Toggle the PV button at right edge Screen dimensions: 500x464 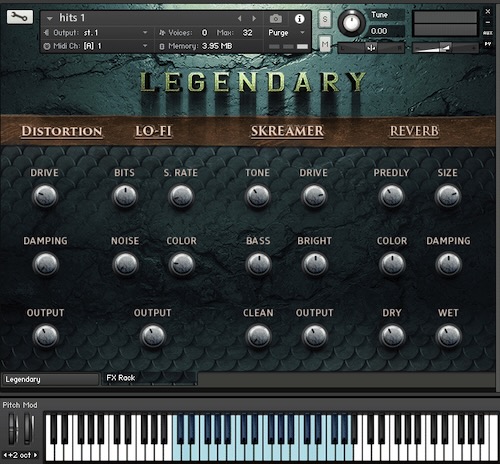(x=488, y=44)
